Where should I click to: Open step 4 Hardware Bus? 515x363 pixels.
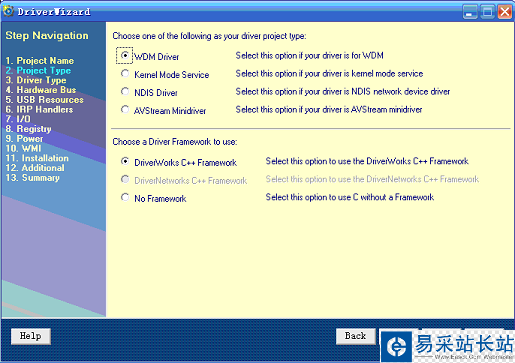pos(41,90)
